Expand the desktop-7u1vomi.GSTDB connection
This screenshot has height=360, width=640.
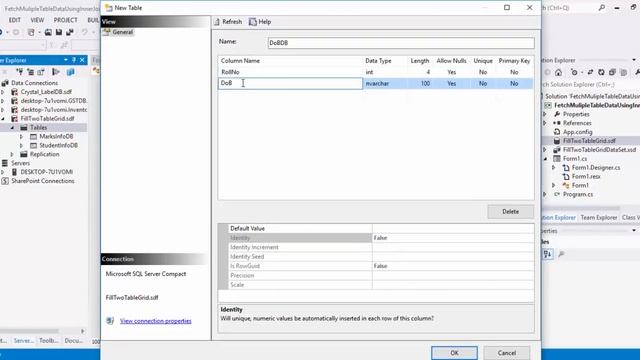point(3,101)
